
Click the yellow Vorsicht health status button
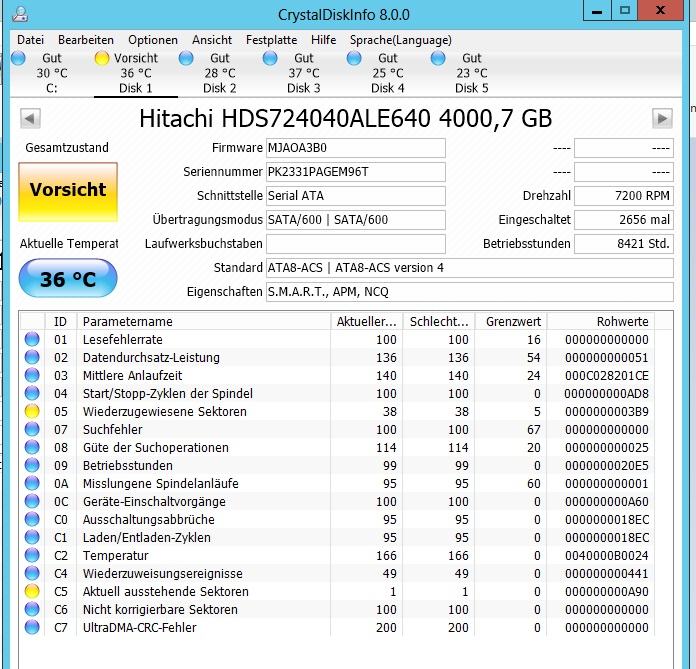pos(68,192)
